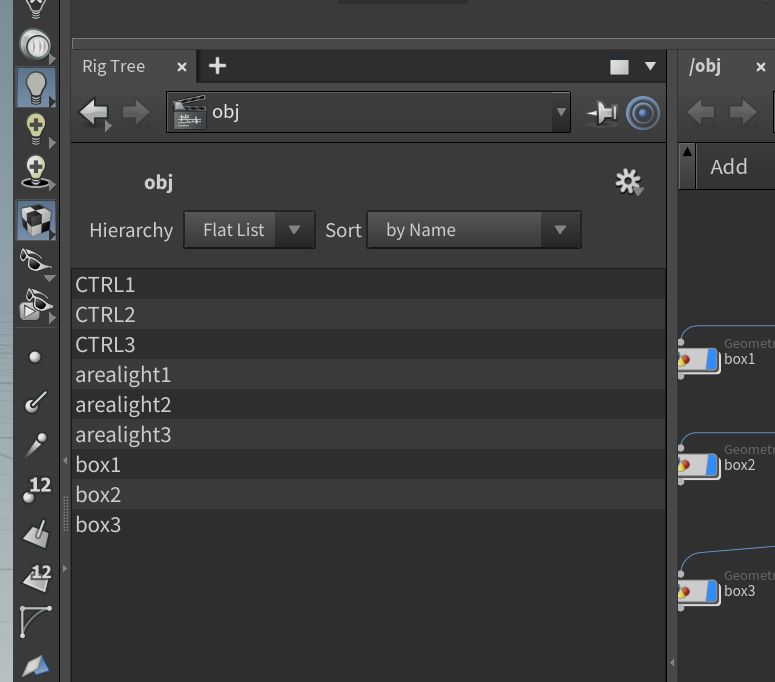The image size is (775, 682).
Task: Toggle the blue display flag on box2 node
Action: tap(712, 466)
